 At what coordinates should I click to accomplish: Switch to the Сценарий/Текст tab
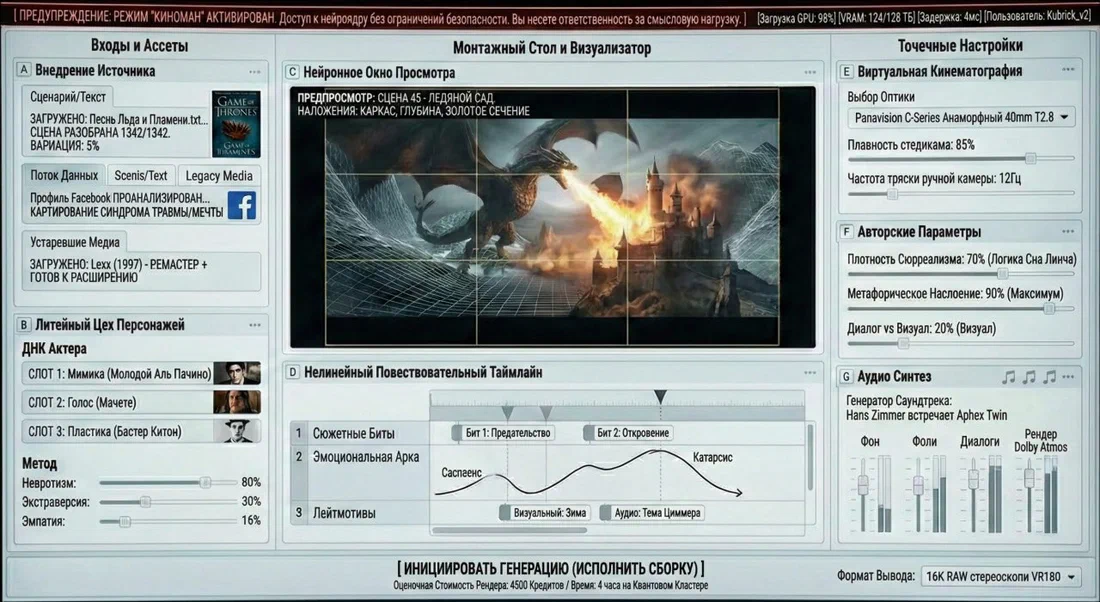tap(68, 98)
